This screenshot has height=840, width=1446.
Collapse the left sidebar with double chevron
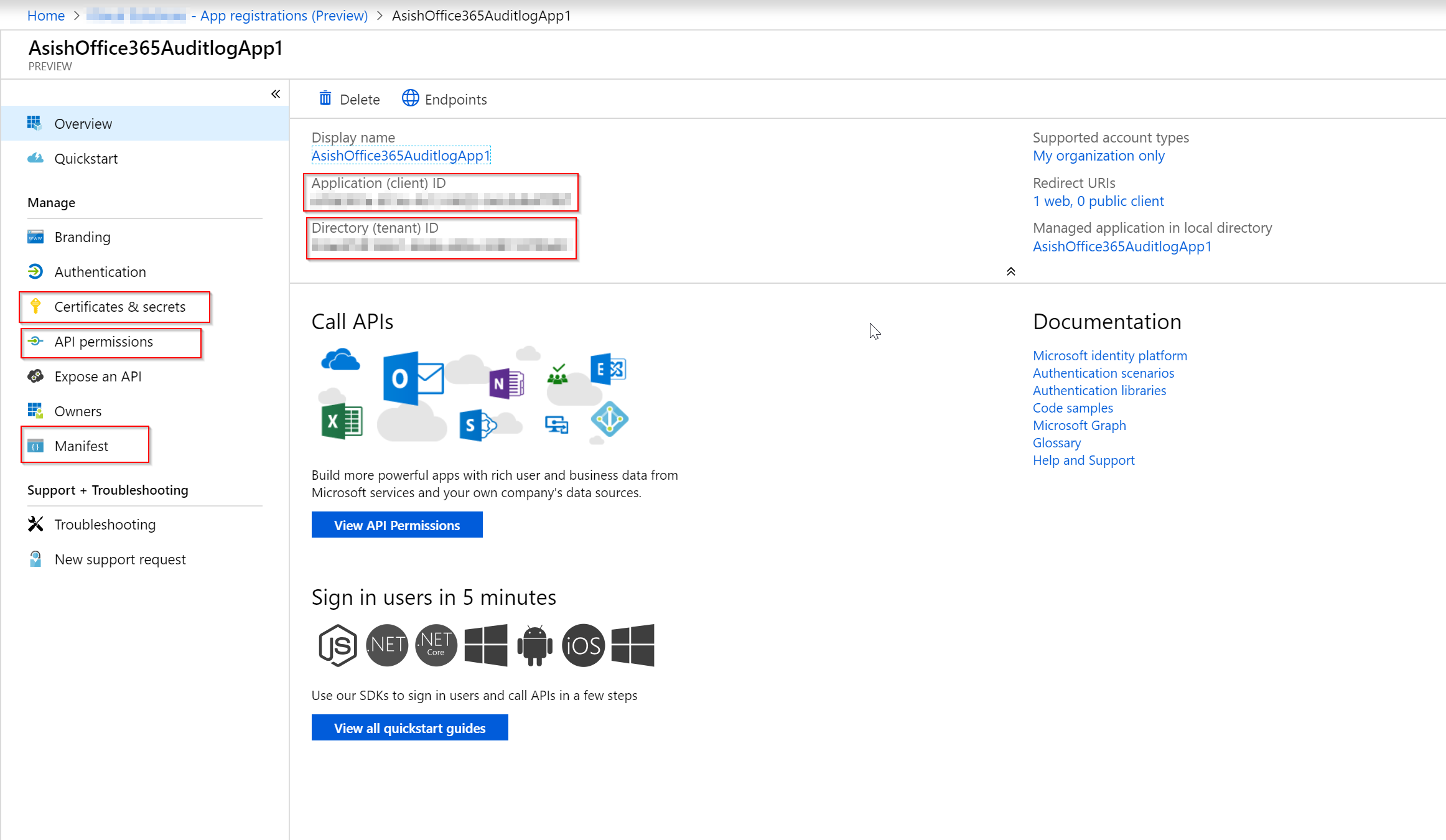276,94
